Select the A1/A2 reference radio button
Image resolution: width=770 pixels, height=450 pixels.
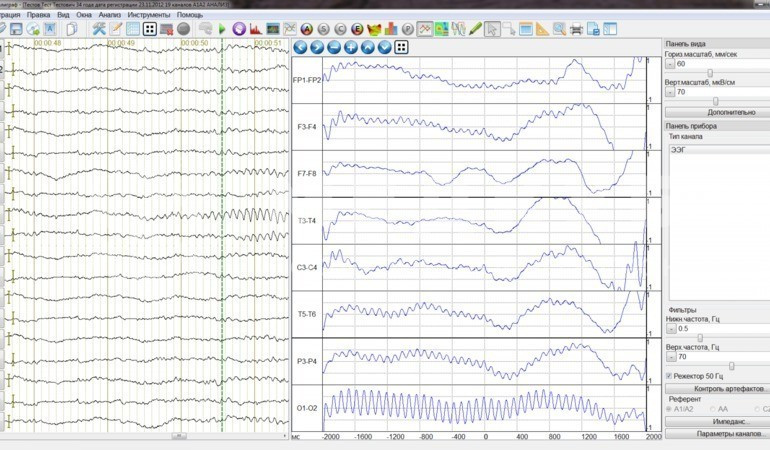(x=669, y=409)
